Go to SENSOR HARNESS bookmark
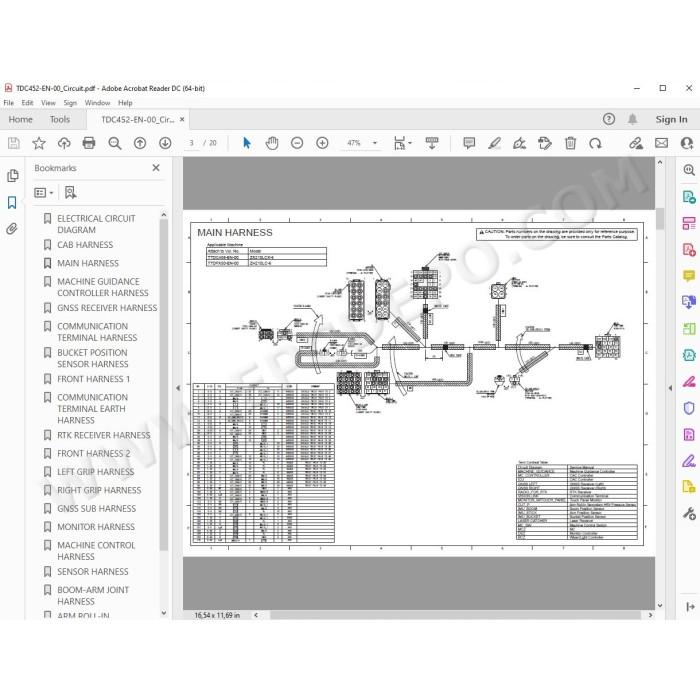The image size is (700, 700). (x=92, y=571)
